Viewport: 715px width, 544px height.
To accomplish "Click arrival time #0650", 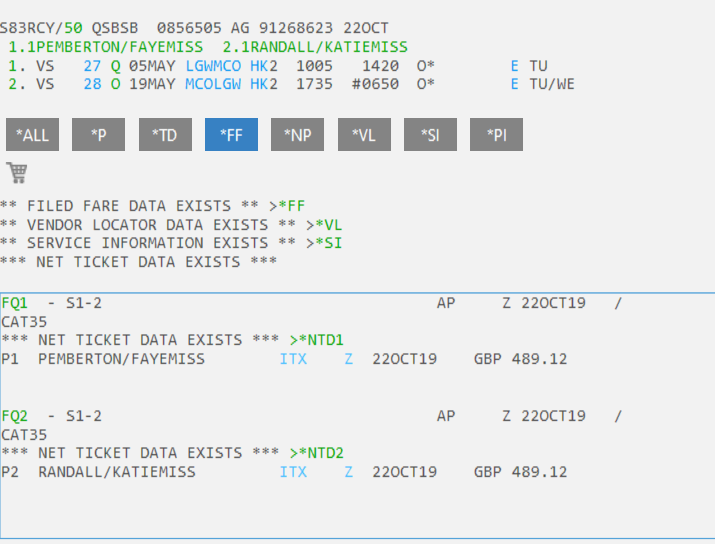I will pos(376,84).
